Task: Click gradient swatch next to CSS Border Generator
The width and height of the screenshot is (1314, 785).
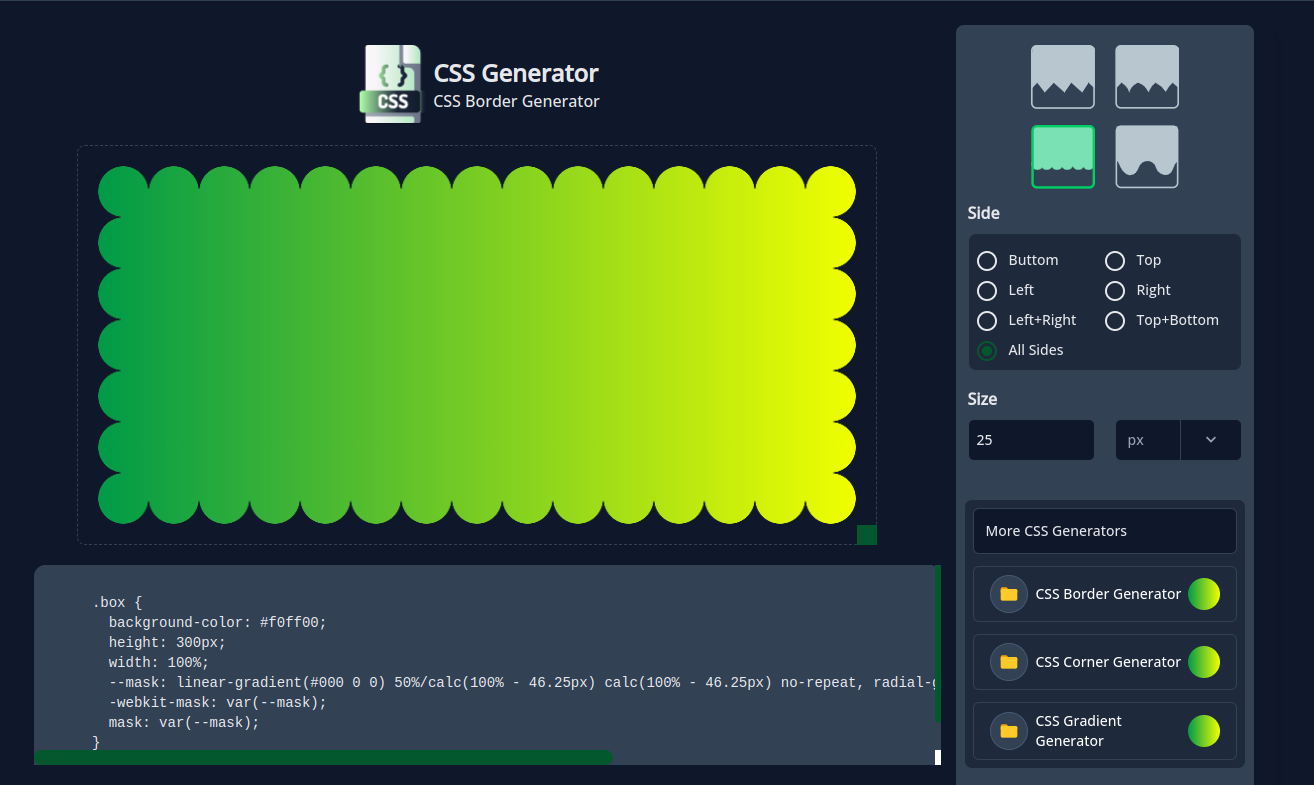Action: [x=1204, y=594]
